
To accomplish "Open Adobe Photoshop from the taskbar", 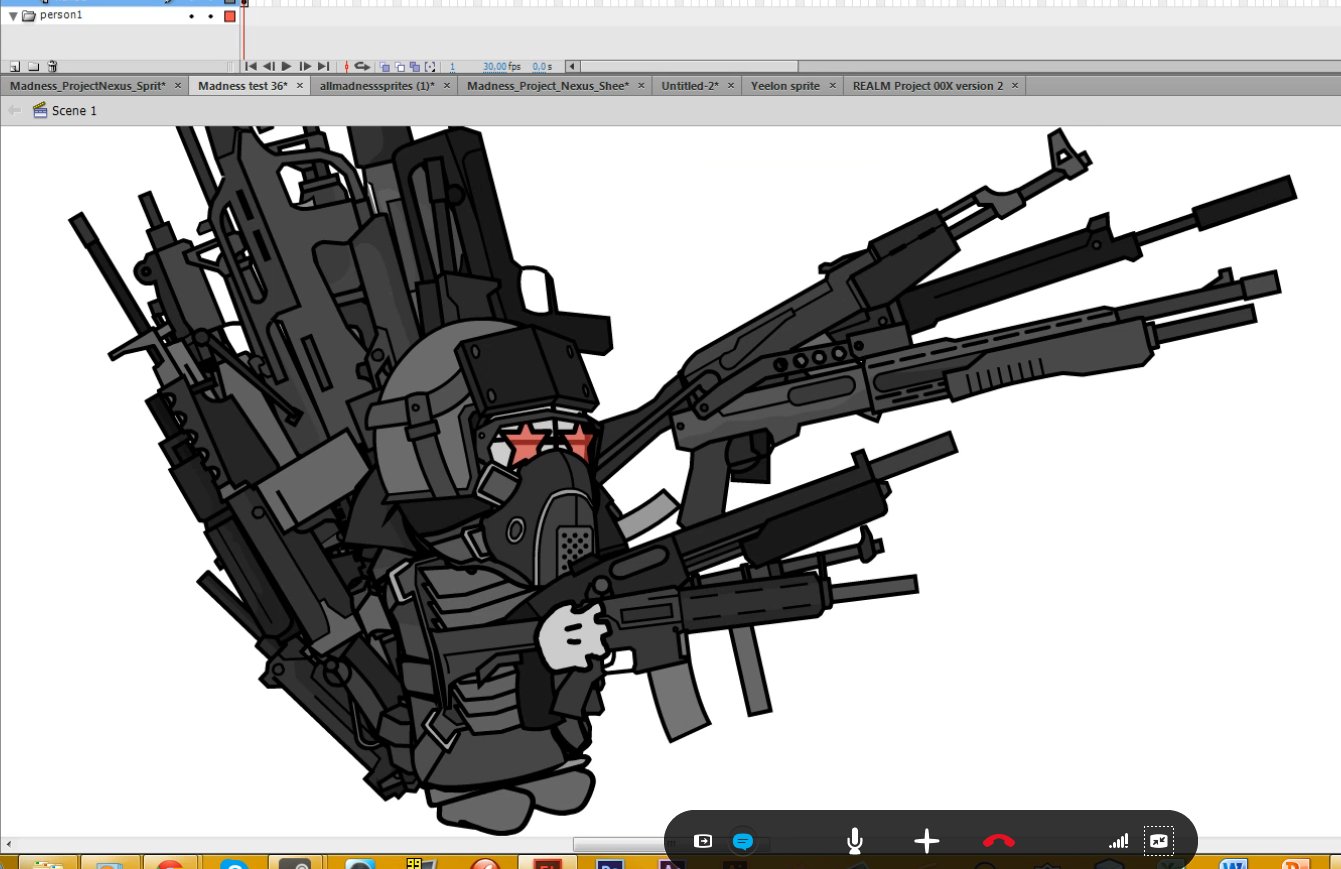I will pyautogui.click(x=609, y=864).
